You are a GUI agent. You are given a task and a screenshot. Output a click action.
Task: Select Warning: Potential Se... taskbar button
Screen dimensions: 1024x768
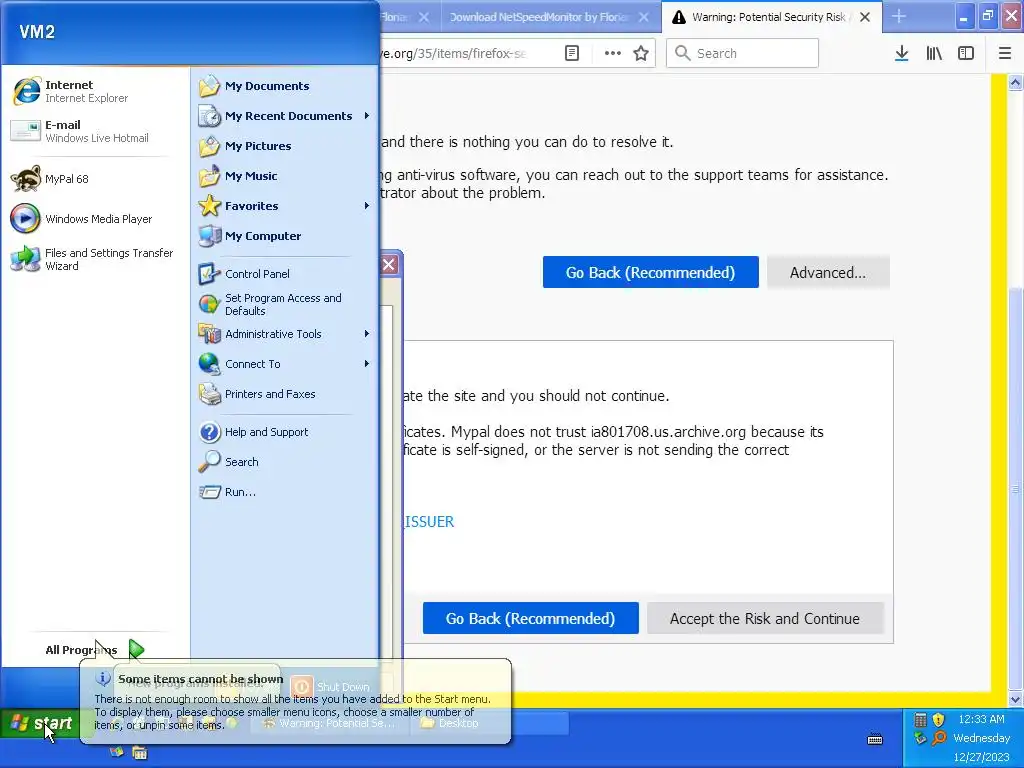click(x=330, y=723)
